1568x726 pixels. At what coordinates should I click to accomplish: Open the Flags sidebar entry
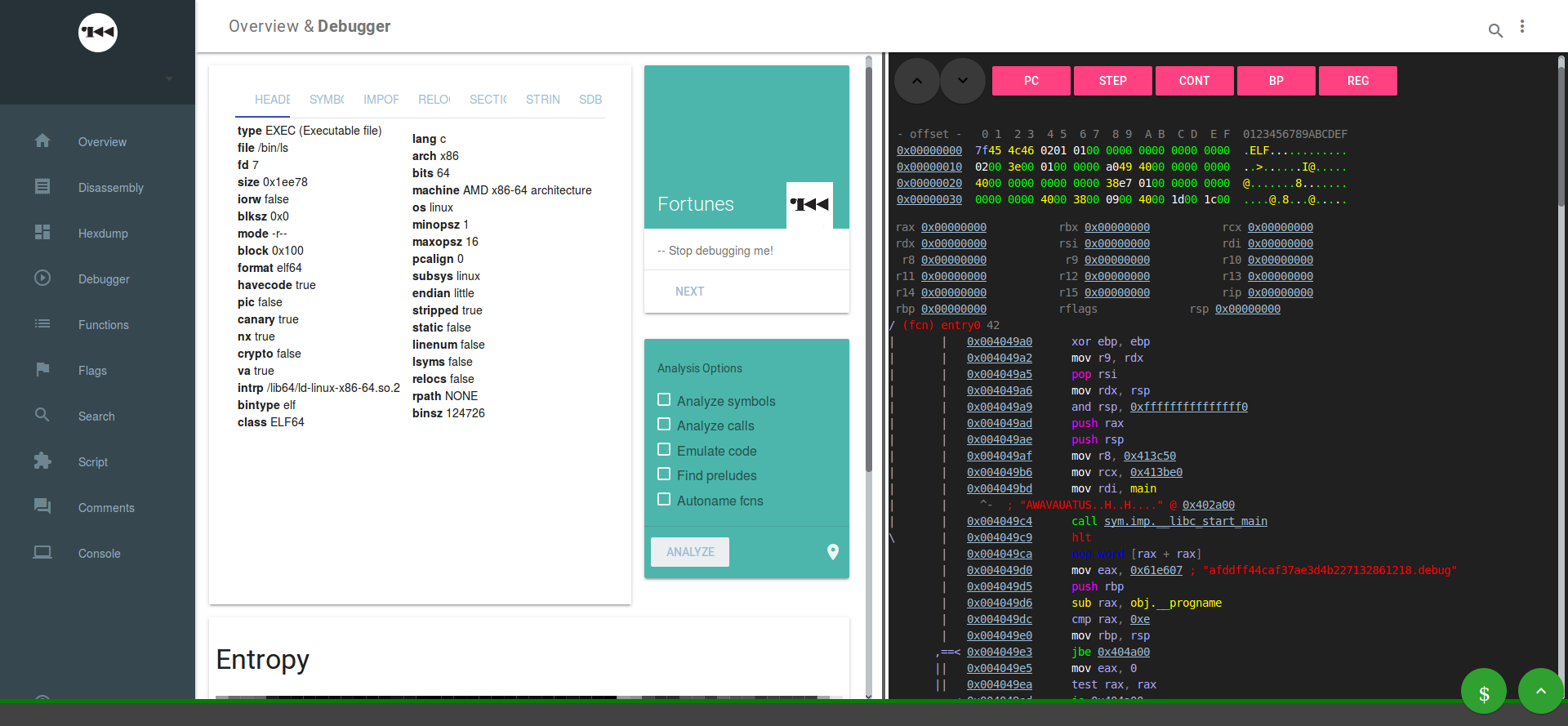tap(98, 370)
